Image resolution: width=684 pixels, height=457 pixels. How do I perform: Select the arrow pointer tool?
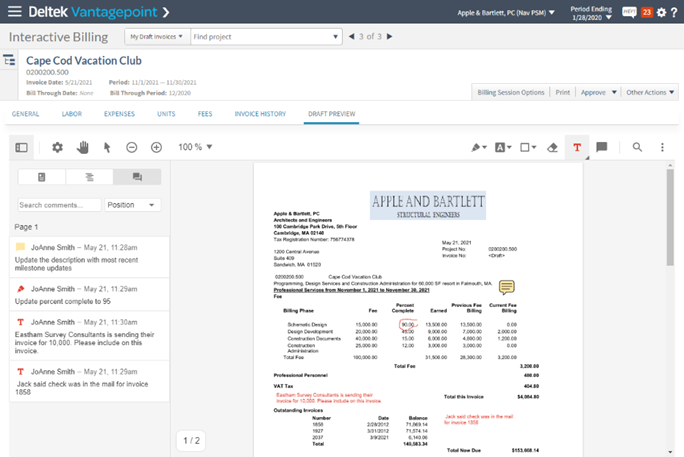(107, 147)
